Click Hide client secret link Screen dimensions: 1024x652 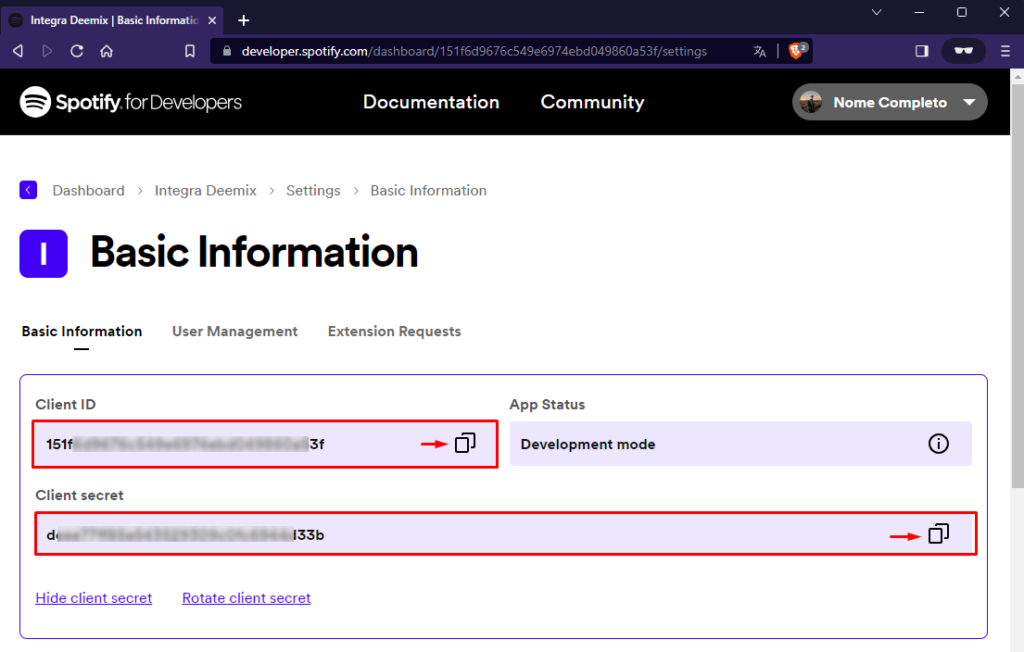tap(93, 598)
